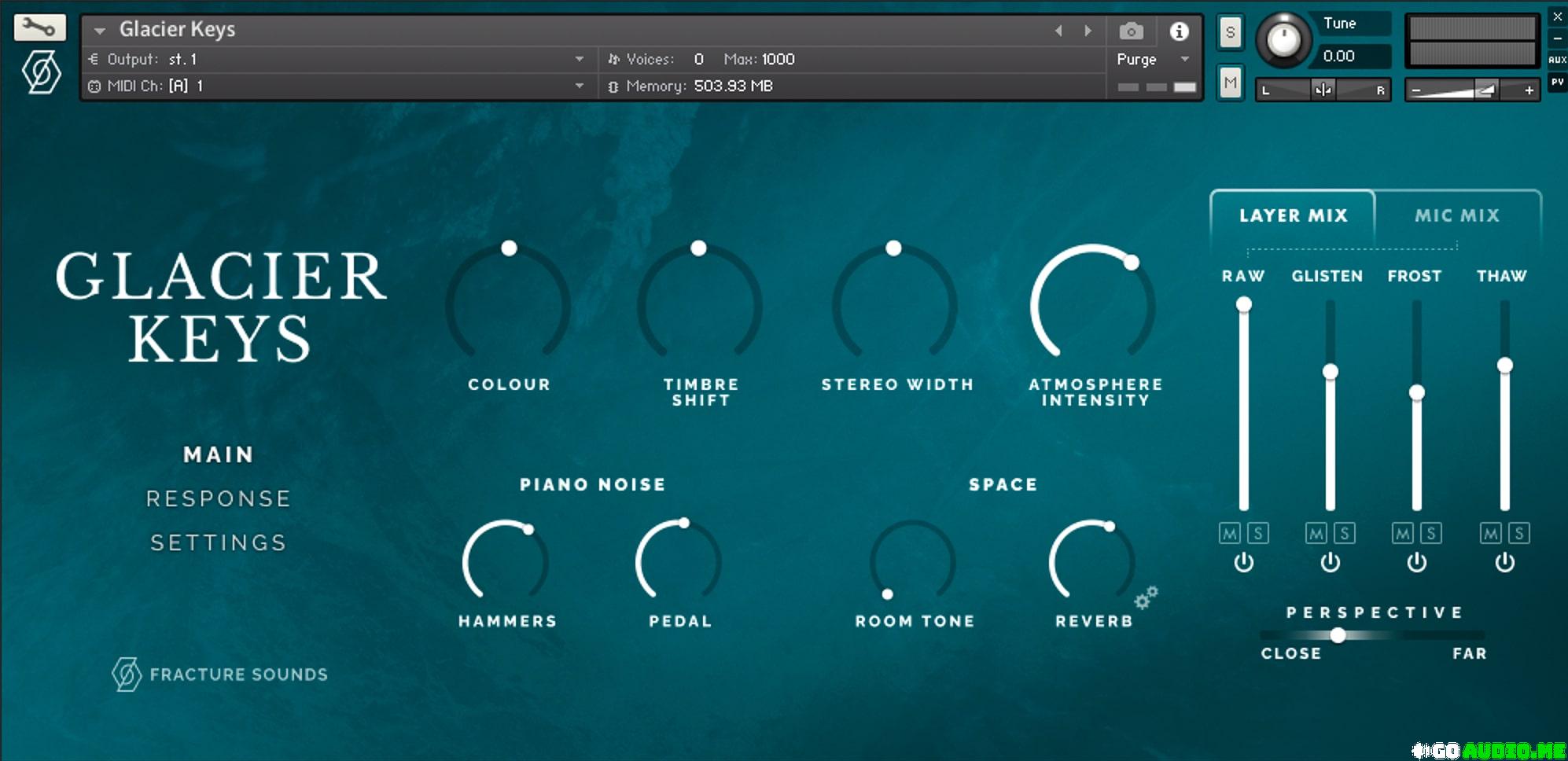Click the volume minus icon
The image size is (1568, 761).
tap(1416, 90)
